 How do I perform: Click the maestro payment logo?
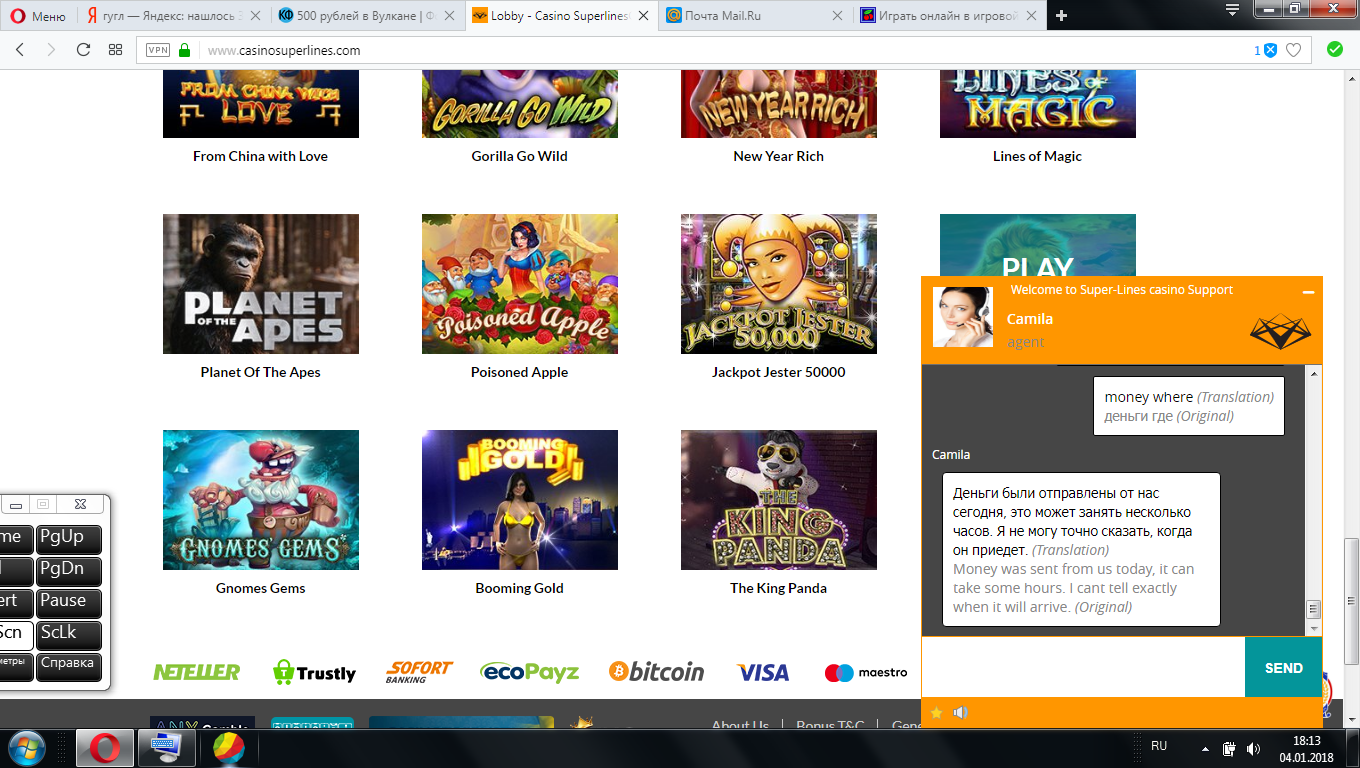point(866,672)
